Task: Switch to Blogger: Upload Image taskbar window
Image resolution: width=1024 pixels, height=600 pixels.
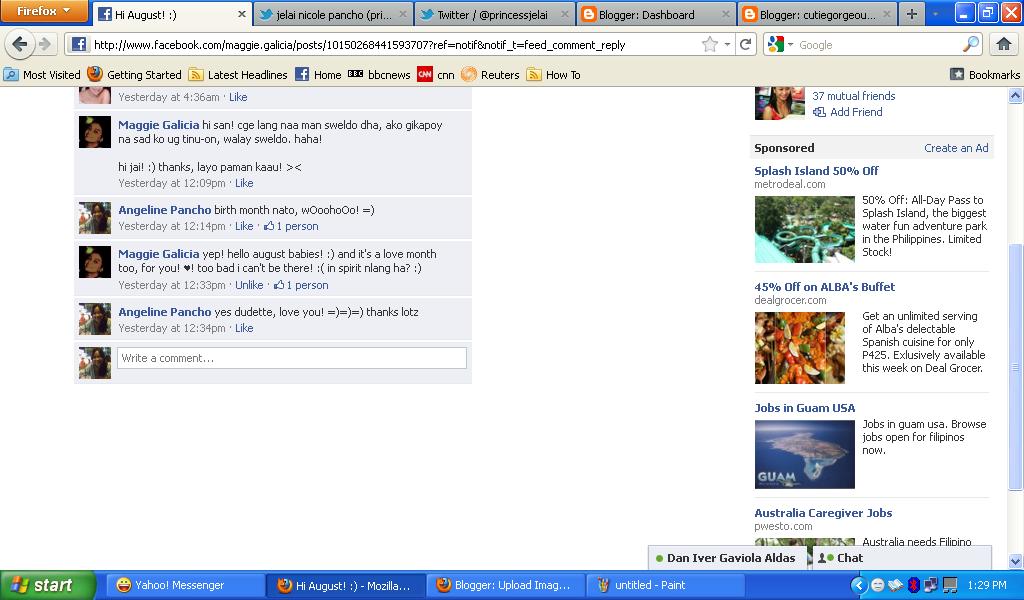Action: [506, 585]
